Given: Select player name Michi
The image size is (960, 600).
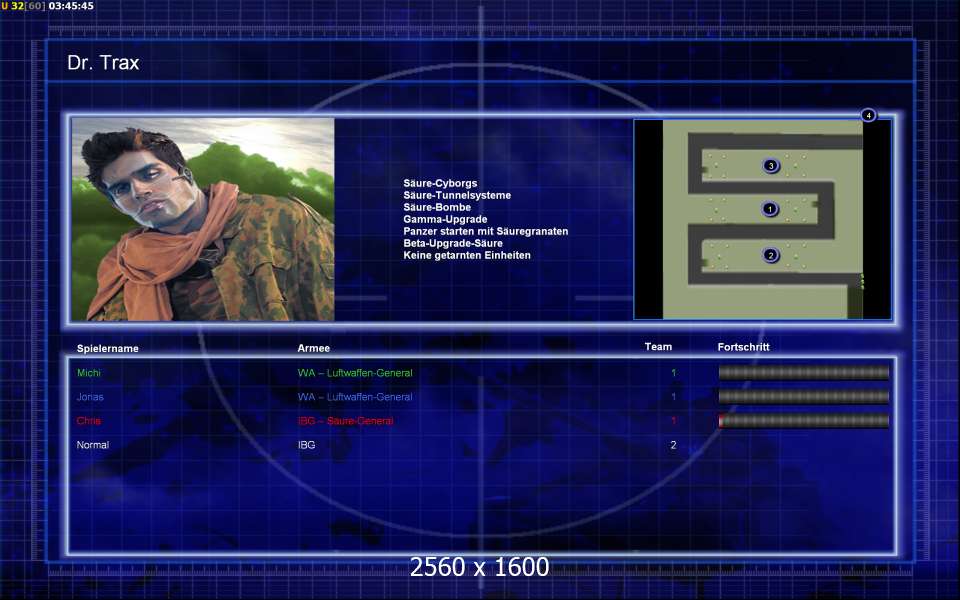Looking at the screenshot, I should [x=89, y=372].
